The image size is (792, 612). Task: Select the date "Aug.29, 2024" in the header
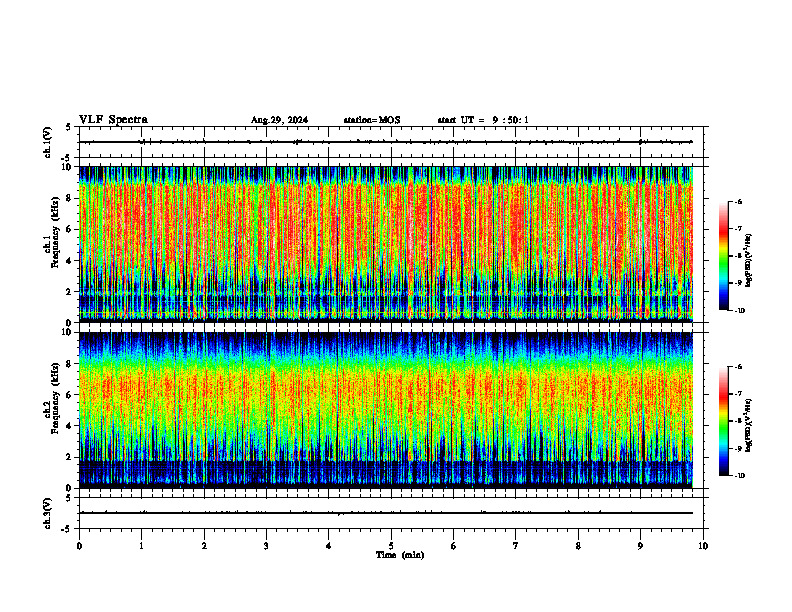click(x=279, y=120)
